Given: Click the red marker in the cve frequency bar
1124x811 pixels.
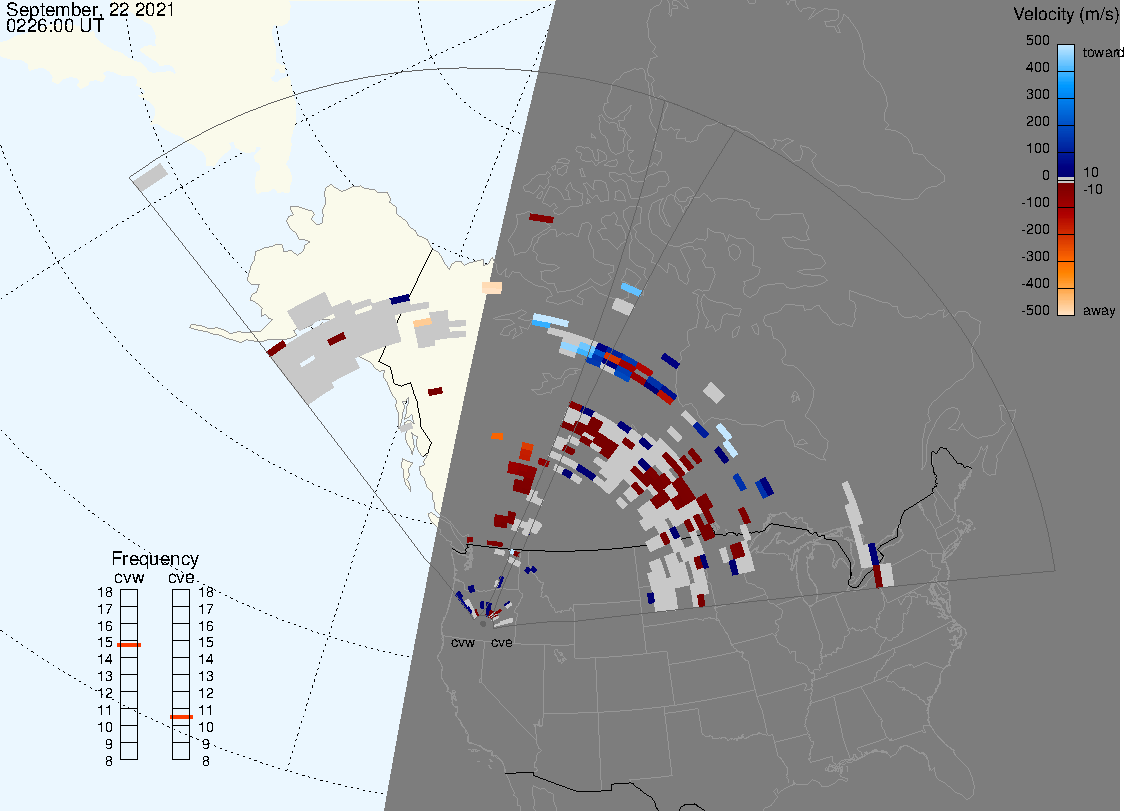Looking at the screenshot, I should coord(181,717).
